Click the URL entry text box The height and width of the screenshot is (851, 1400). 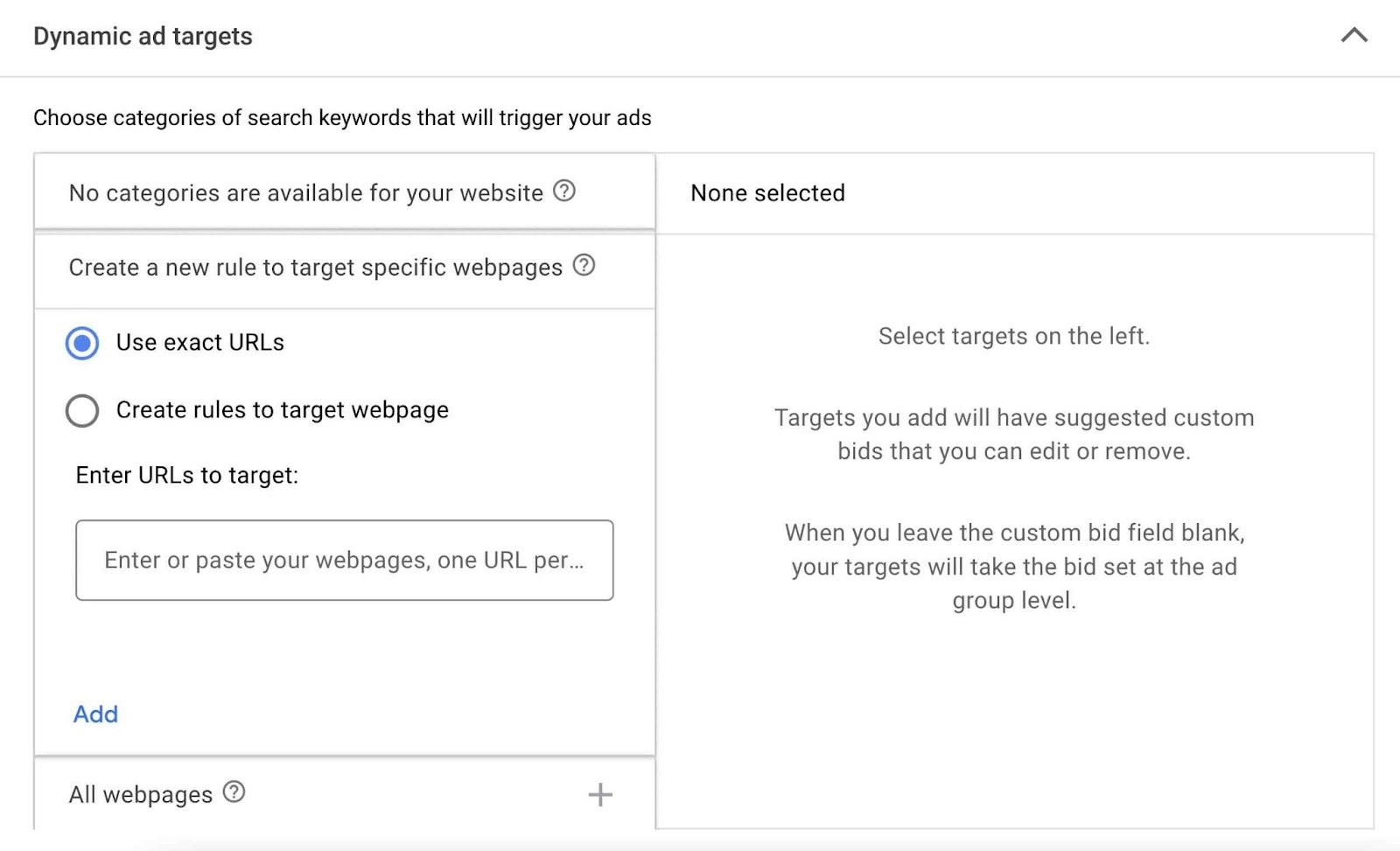click(346, 560)
